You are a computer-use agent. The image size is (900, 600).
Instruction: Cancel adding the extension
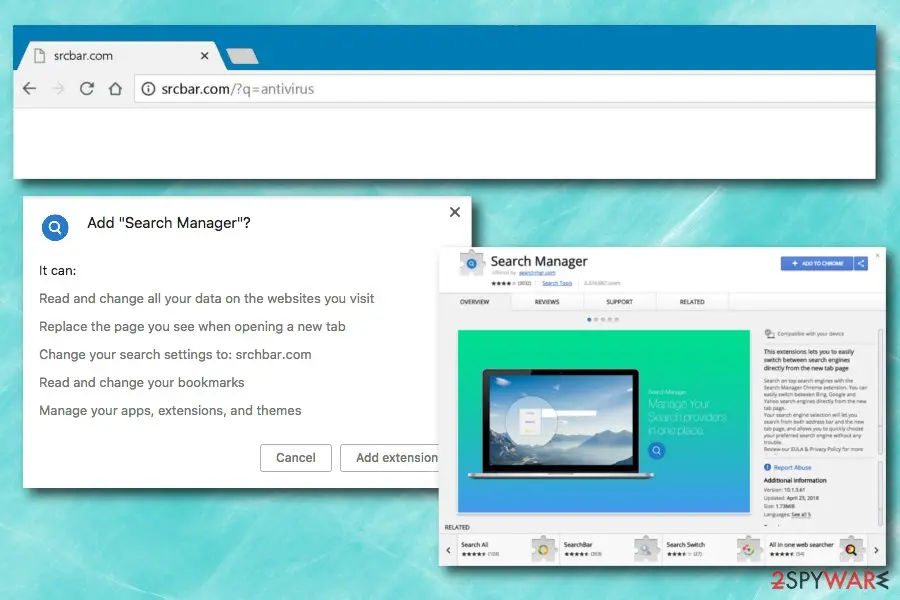click(x=296, y=458)
